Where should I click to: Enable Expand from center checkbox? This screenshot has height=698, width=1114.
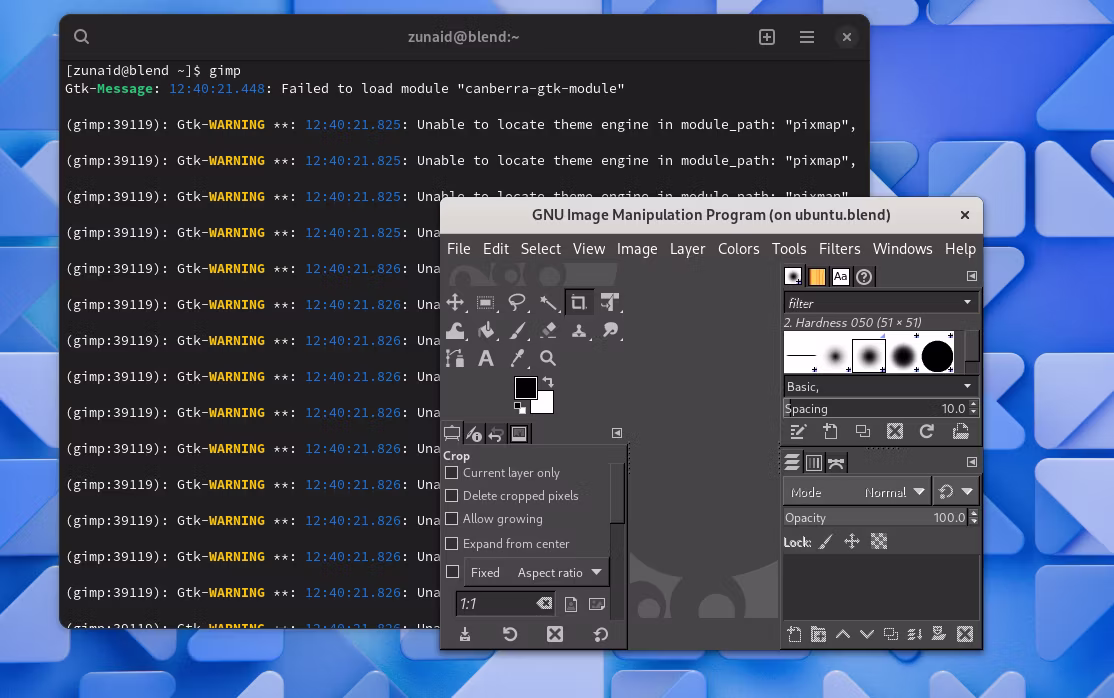tap(451, 544)
